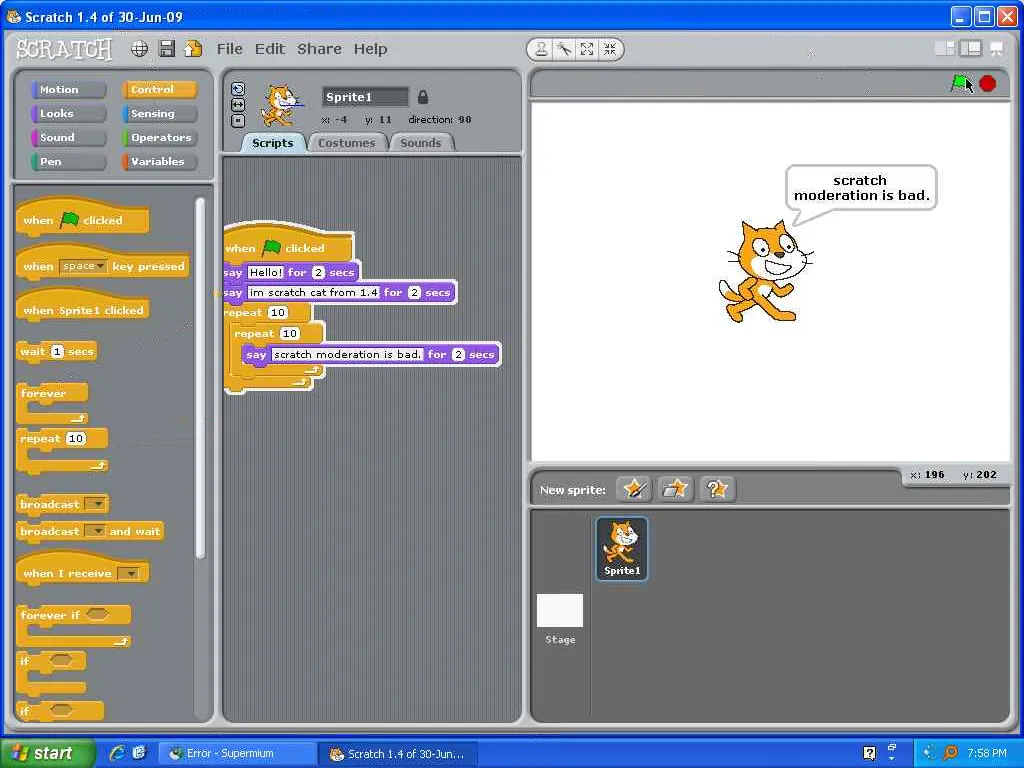Open the Pen blocks category
The width and height of the screenshot is (1024, 768).
tap(69, 162)
